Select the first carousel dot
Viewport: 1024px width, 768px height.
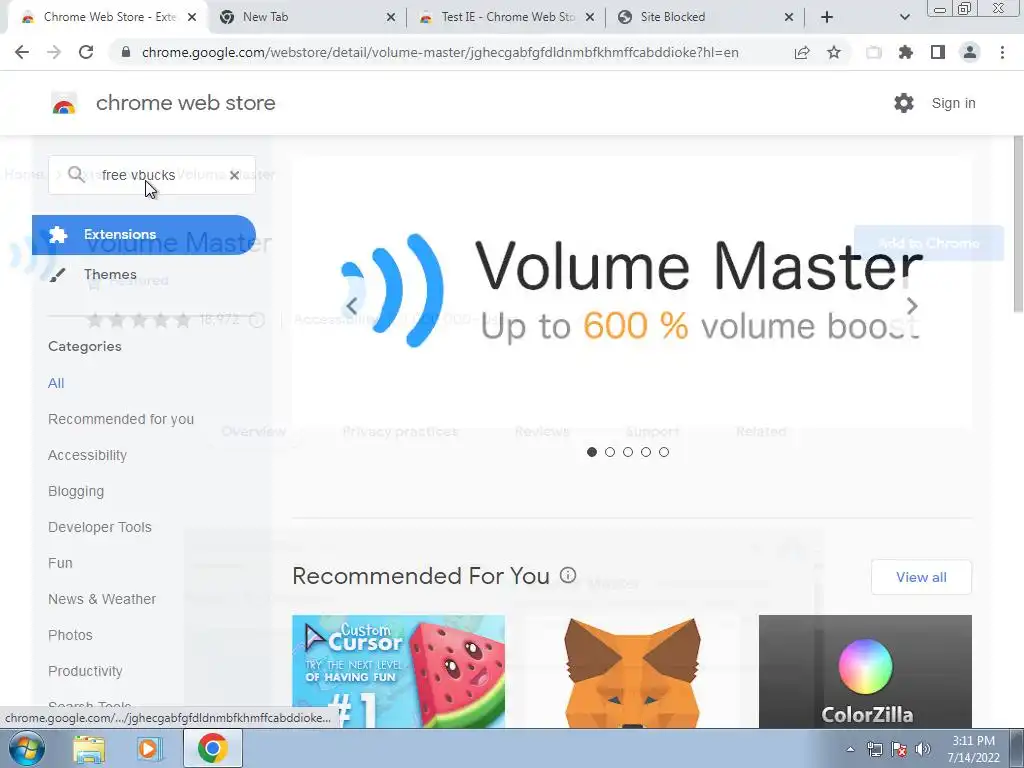point(592,452)
